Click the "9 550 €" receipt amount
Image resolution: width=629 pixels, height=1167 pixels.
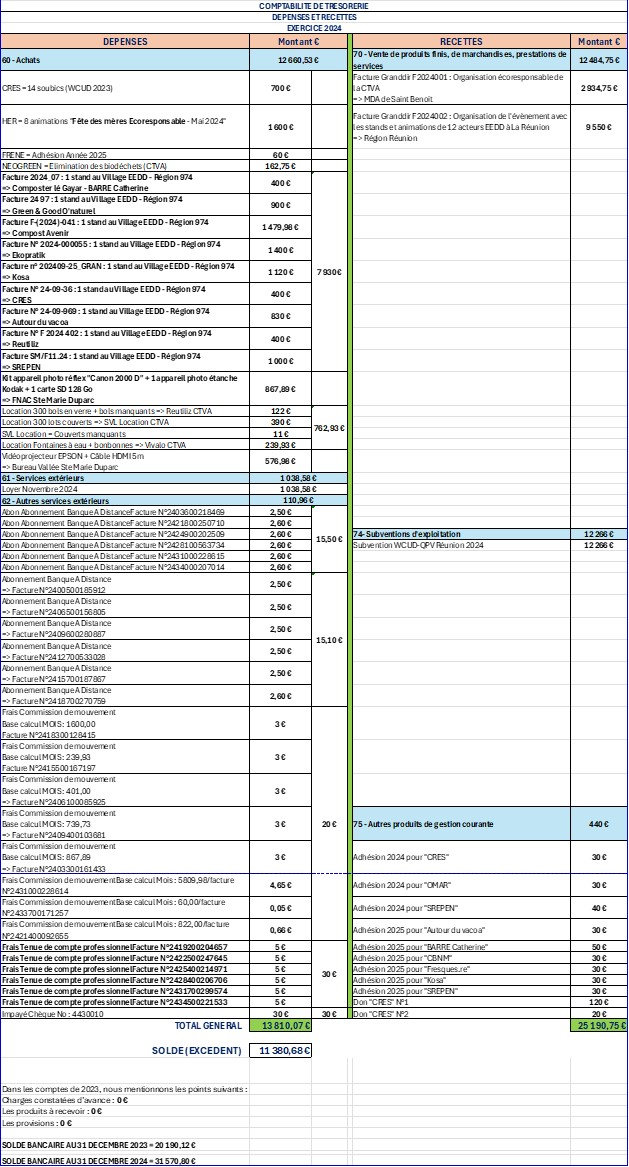599,127
